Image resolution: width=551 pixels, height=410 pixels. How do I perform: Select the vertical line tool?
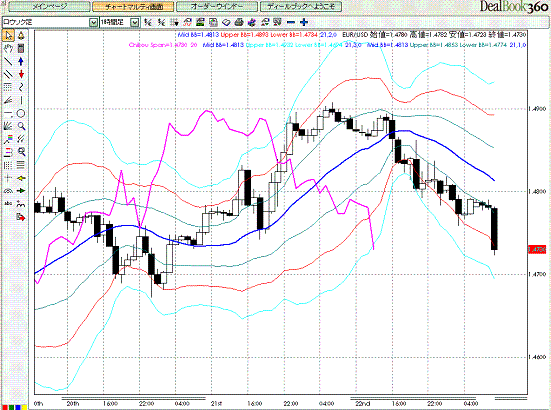pyautogui.click(x=21, y=100)
